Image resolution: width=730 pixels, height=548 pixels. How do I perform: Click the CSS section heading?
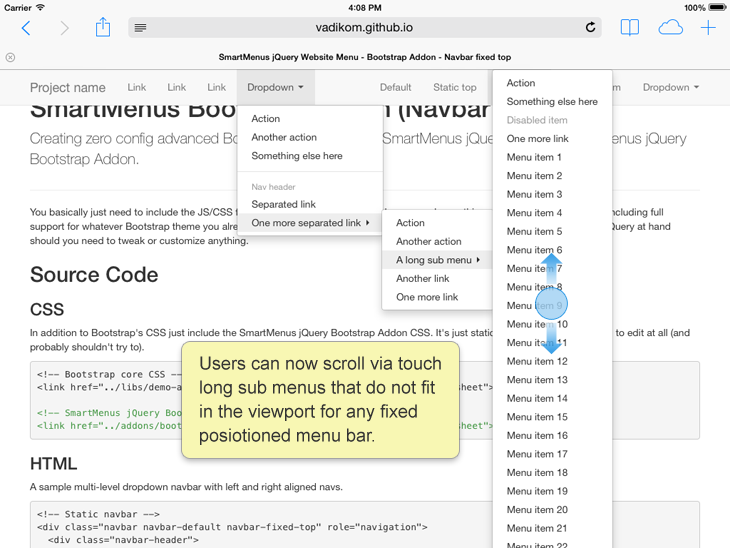(x=47, y=310)
